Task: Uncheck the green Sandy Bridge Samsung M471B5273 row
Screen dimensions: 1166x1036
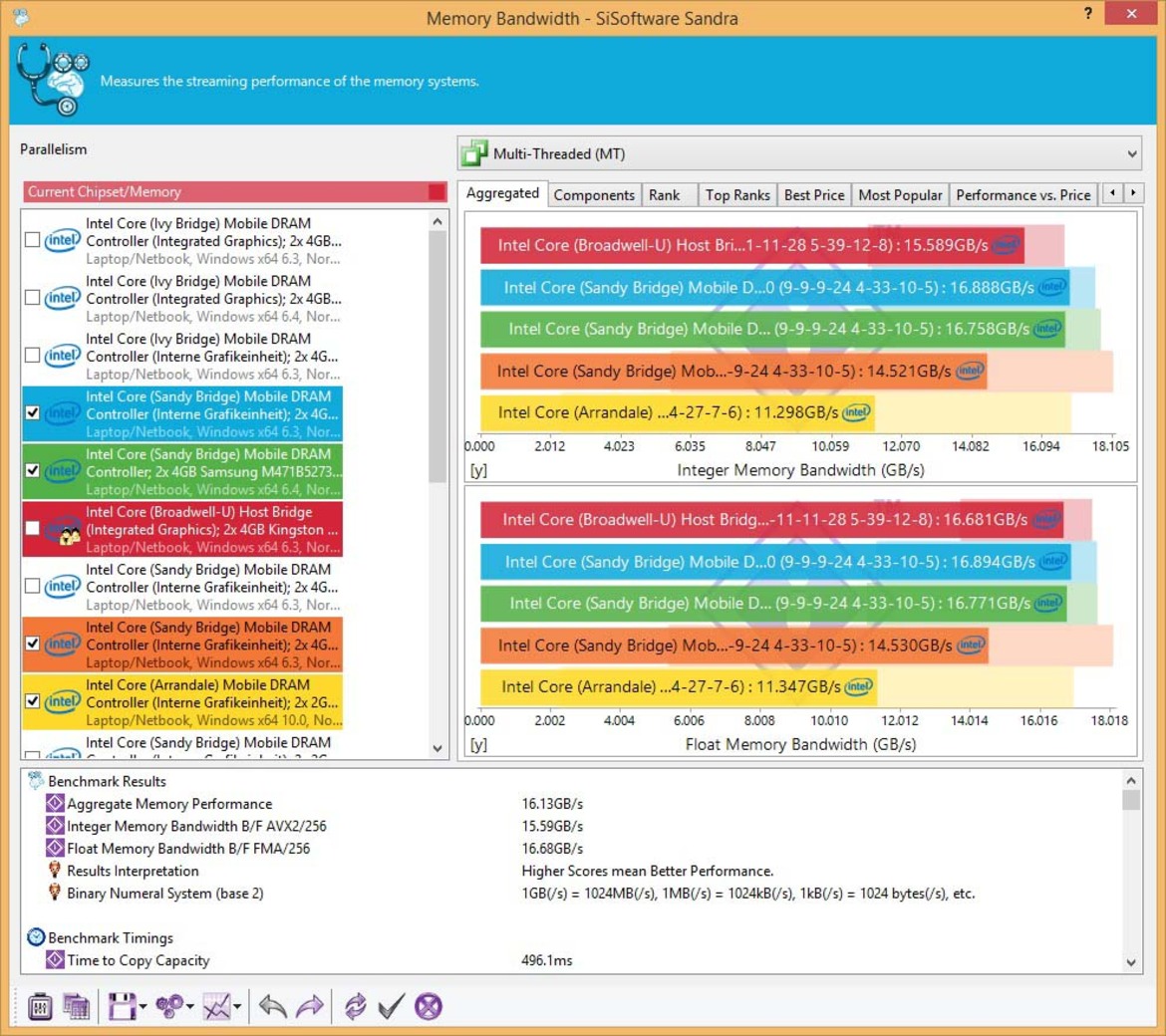Action: 32,470
